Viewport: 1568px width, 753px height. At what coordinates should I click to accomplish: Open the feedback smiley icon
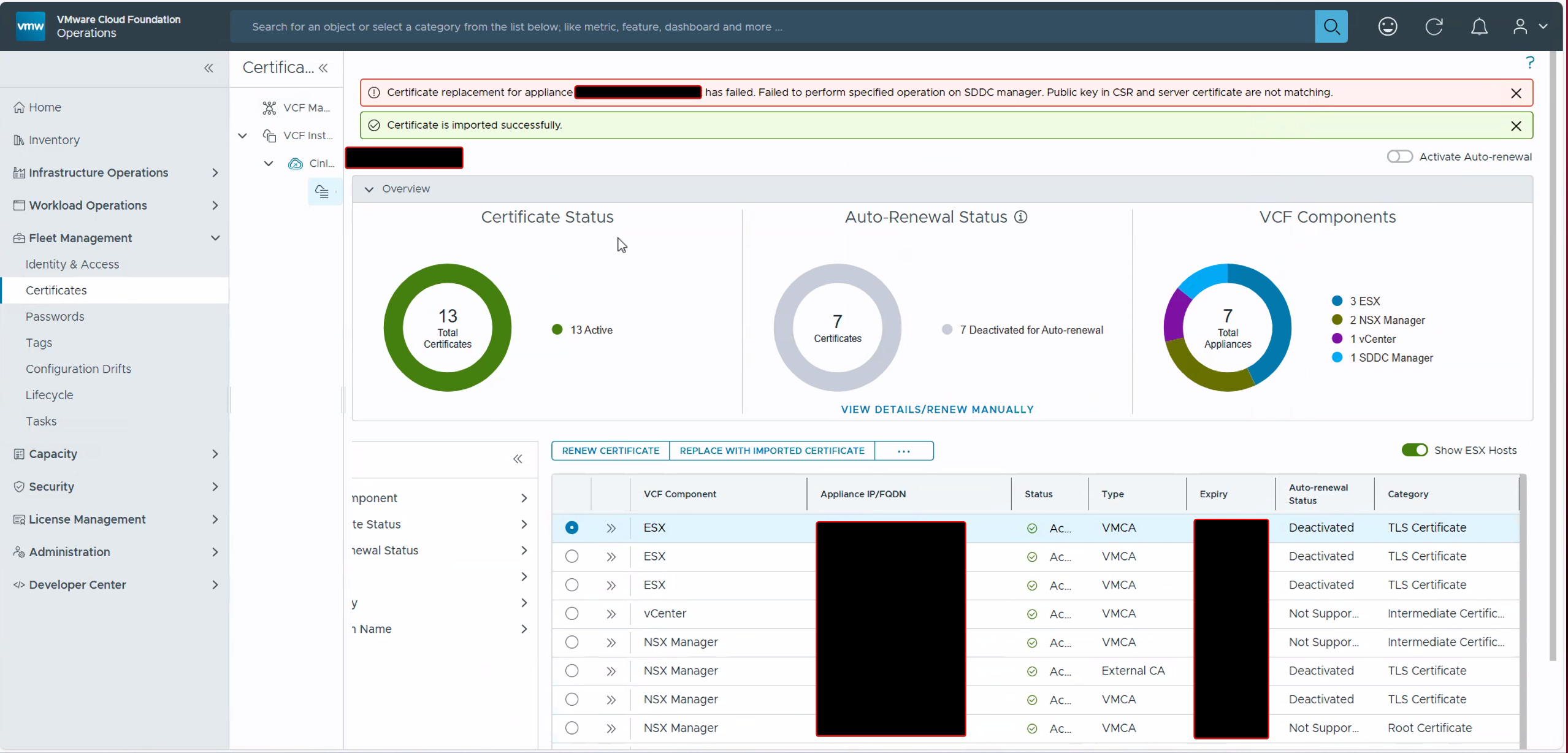pos(1387,27)
